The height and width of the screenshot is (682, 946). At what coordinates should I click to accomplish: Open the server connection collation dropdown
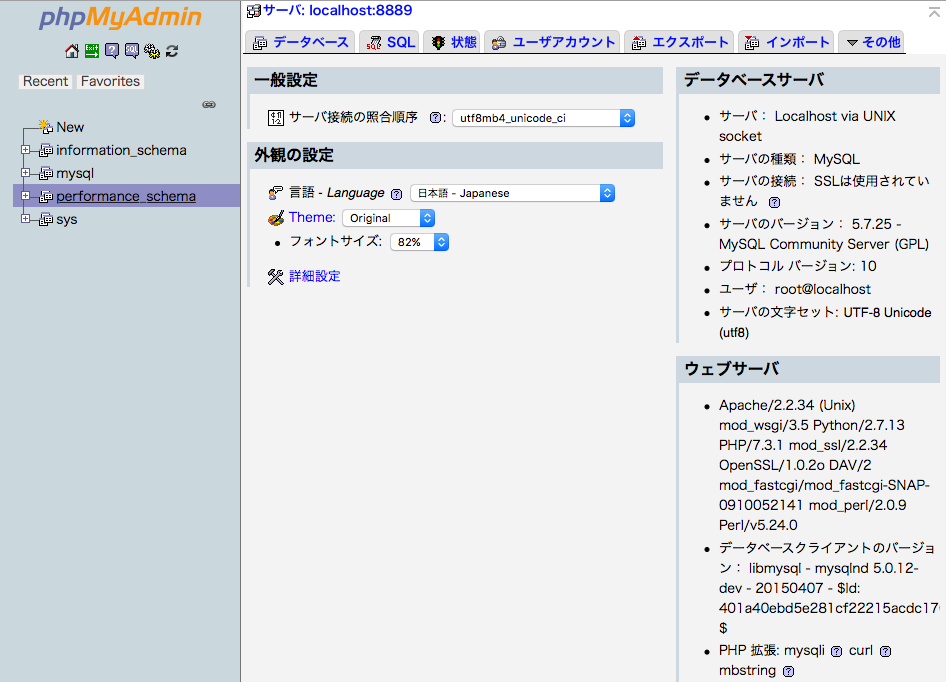point(543,118)
